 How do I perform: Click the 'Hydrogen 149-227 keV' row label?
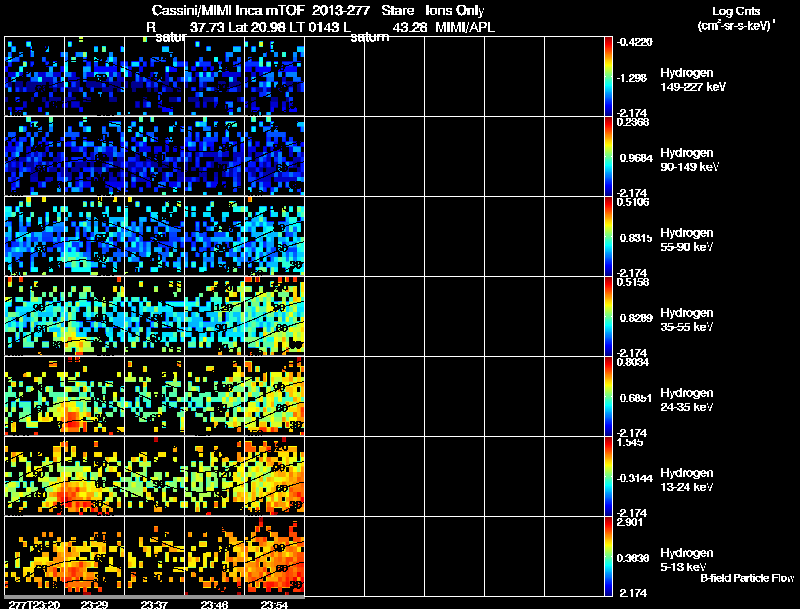pyautogui.click(x=693, y=80)
